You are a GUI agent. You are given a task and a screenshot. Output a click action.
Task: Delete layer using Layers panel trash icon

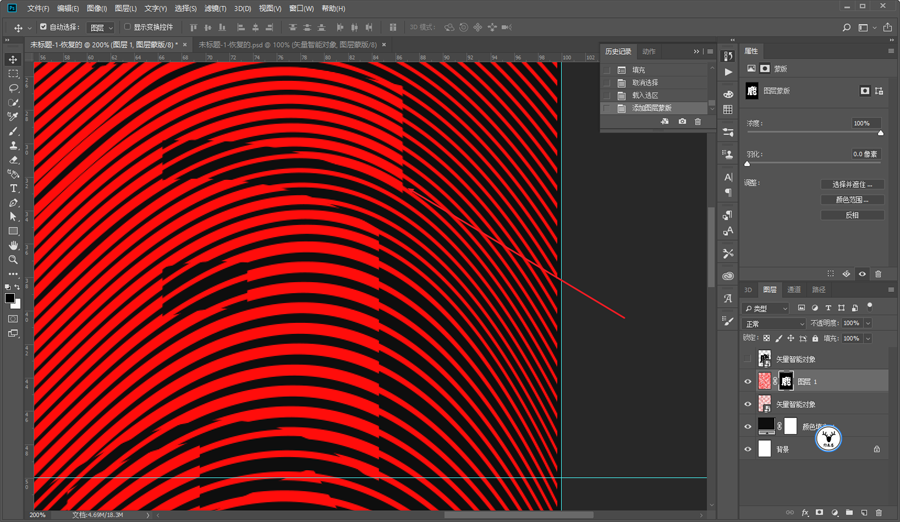point(878,512)
